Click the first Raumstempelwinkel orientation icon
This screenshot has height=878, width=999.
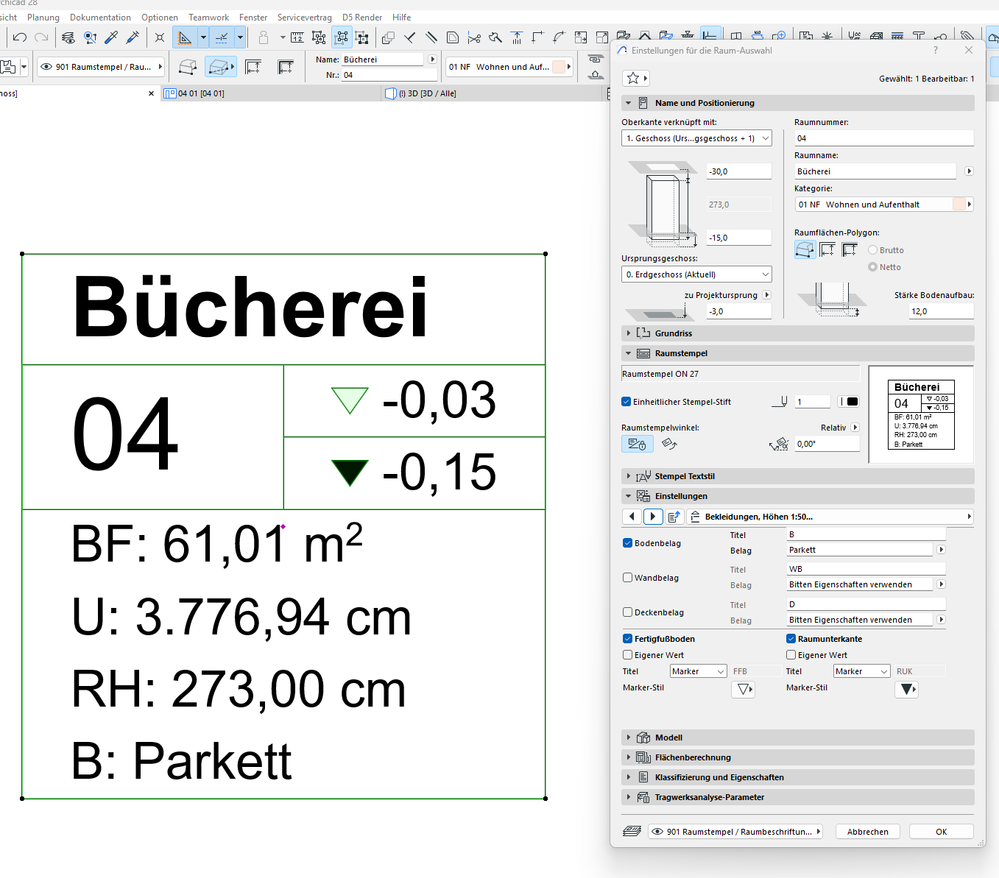[x=636, y=443]
